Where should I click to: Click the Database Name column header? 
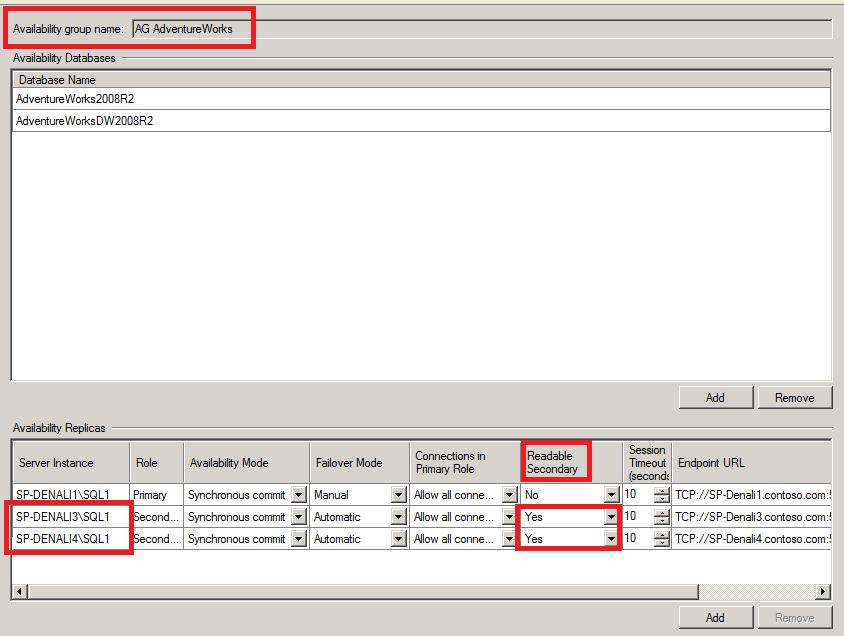[421, 80]
